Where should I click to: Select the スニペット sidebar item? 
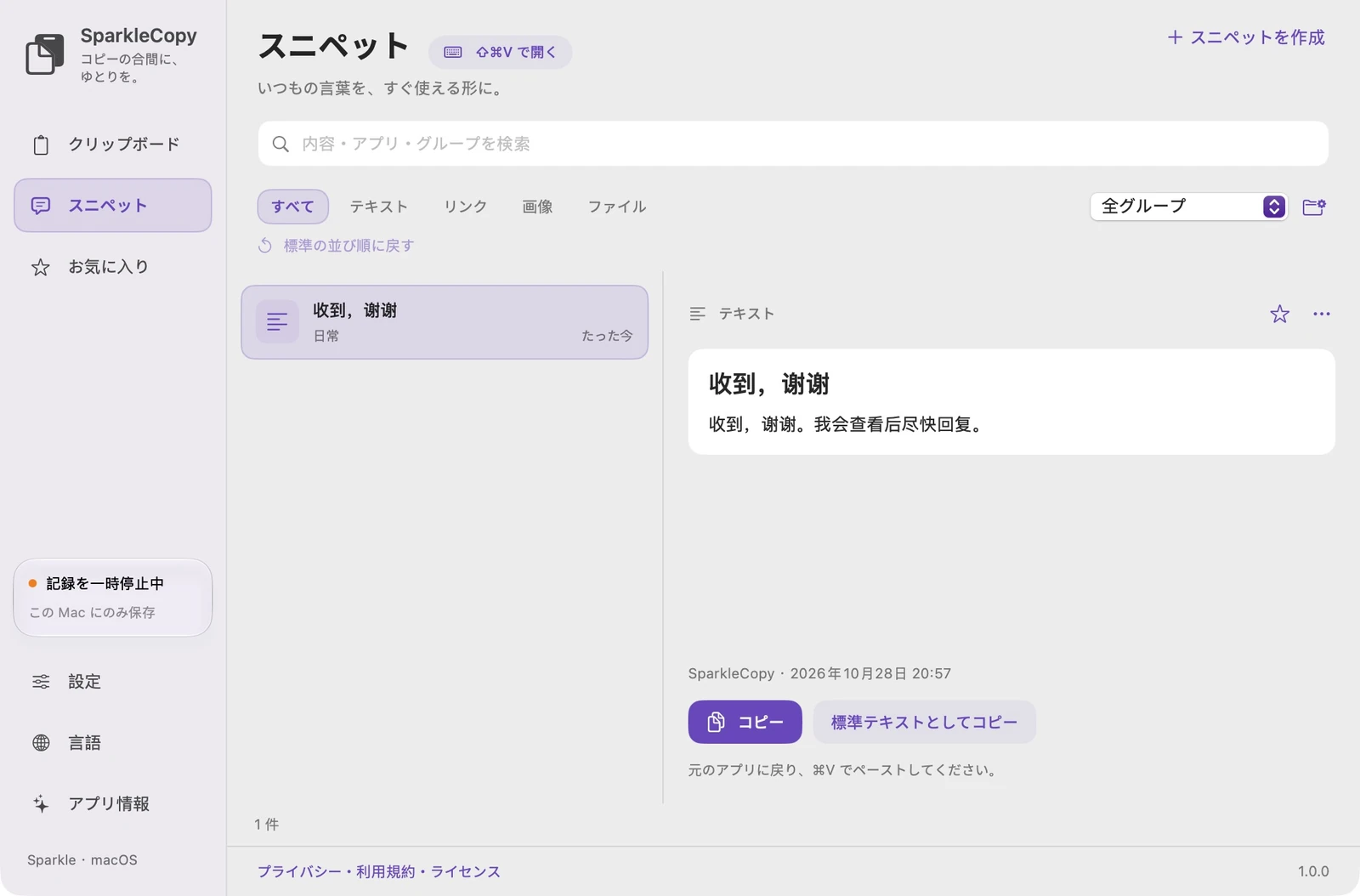pyautogui.click(x=112, y=205)
